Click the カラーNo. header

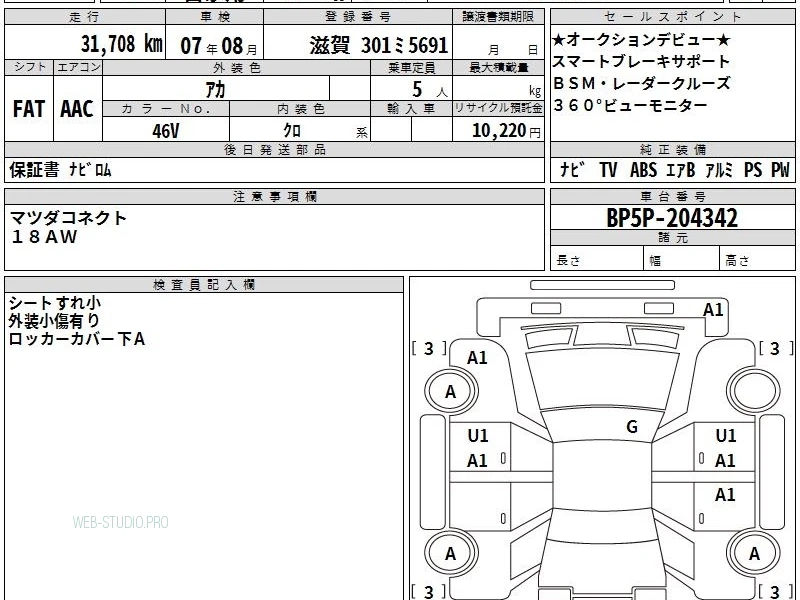[x=166, y=109]
